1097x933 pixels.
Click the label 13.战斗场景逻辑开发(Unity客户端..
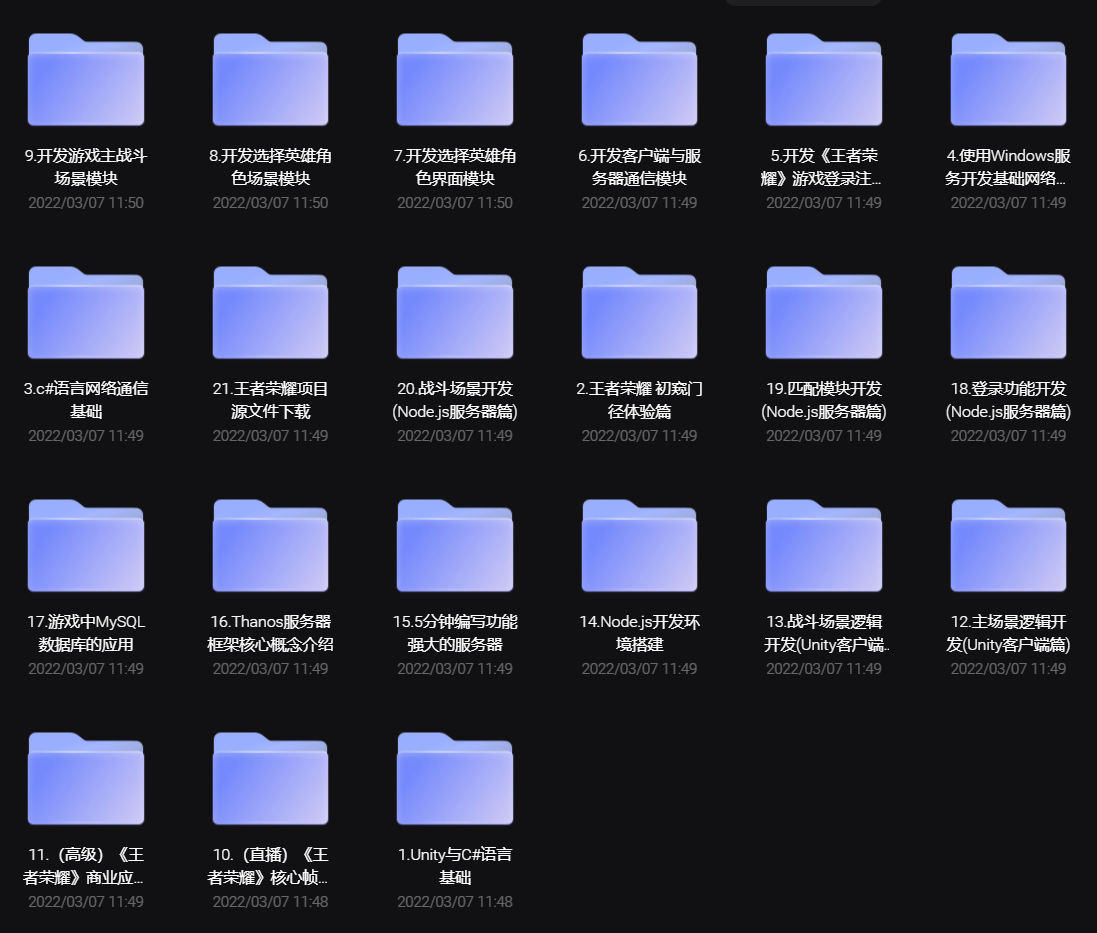(x=826, y=633)
